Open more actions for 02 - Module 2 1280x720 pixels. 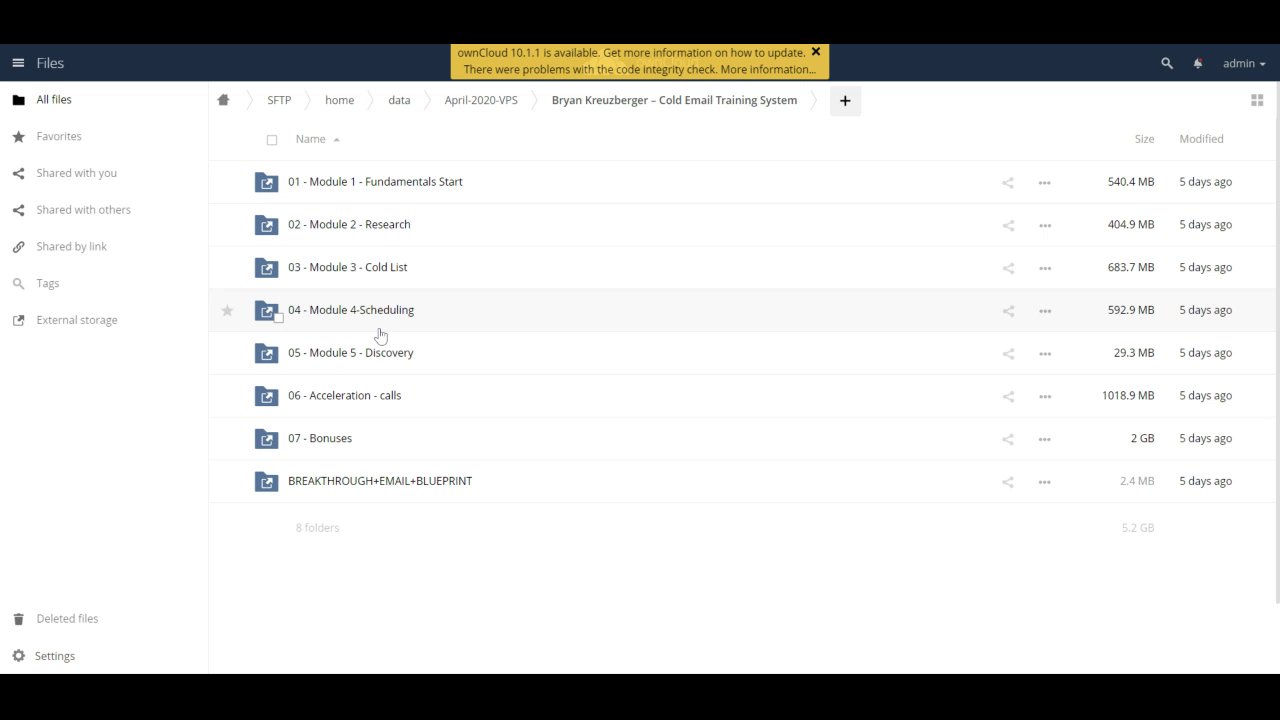(x=1045, y=226)
